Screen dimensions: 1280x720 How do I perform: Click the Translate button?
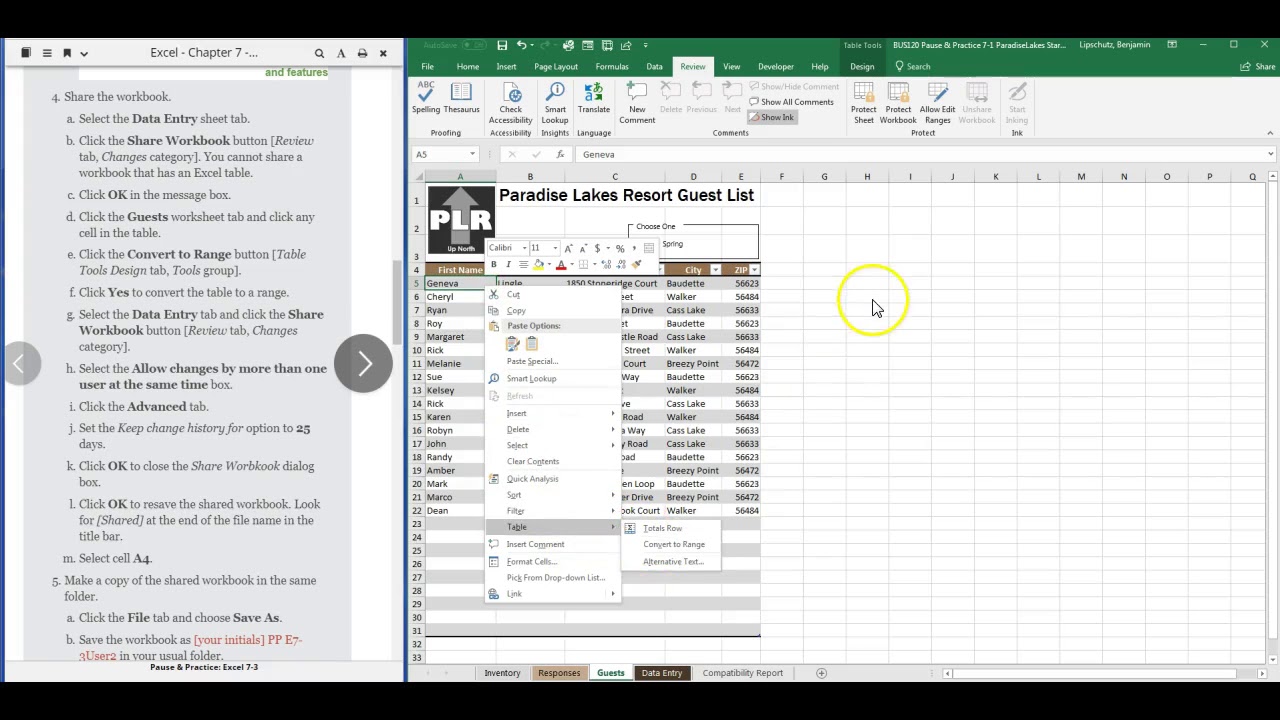[593, 98]
